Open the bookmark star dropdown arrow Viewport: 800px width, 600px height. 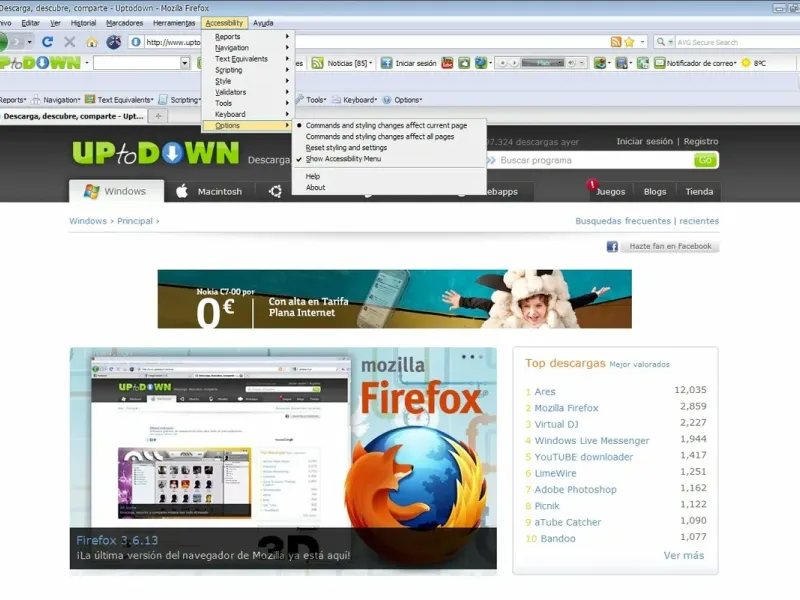click(642, 42)
